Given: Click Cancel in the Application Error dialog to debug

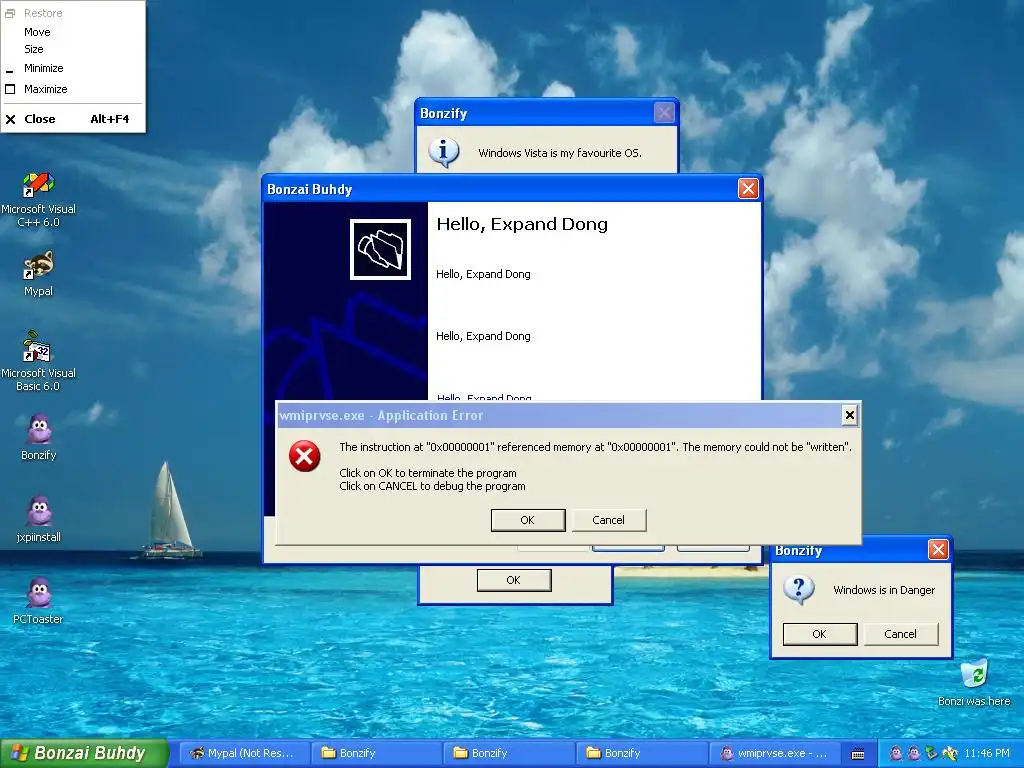Looking at the screenshot, I should click(x=609, y=520).
